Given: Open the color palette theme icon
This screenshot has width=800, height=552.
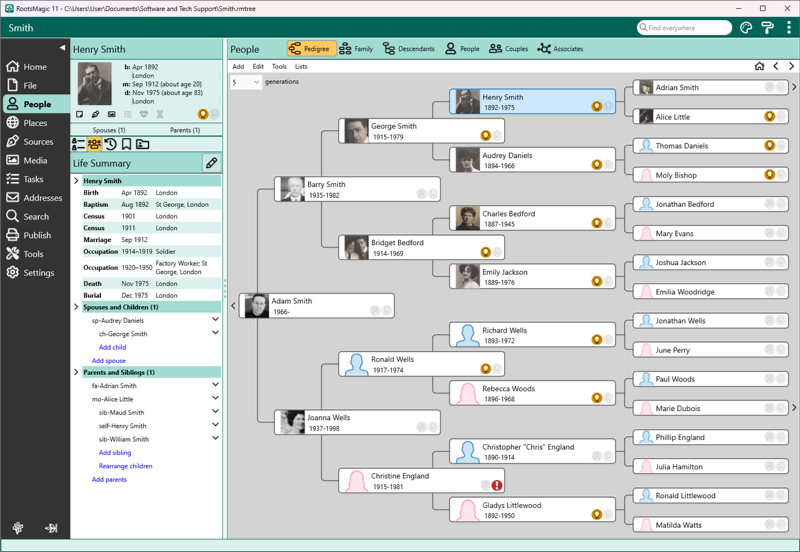Looking at the screenshot, I should pyautogui.click(x=746, y=28).
